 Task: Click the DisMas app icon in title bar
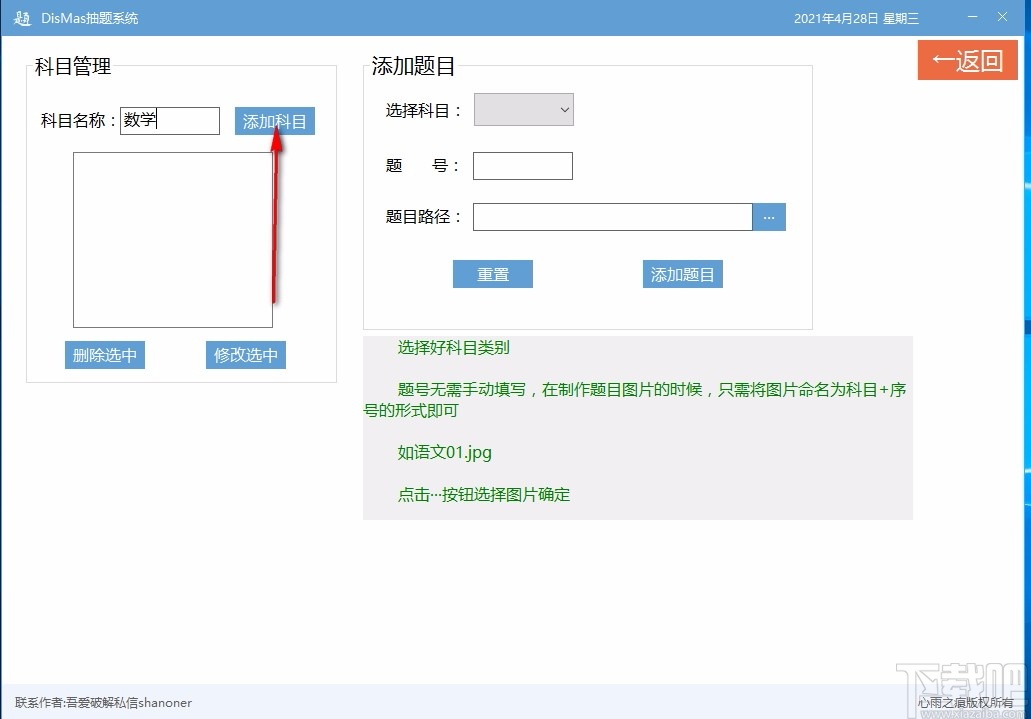(21, 17)
